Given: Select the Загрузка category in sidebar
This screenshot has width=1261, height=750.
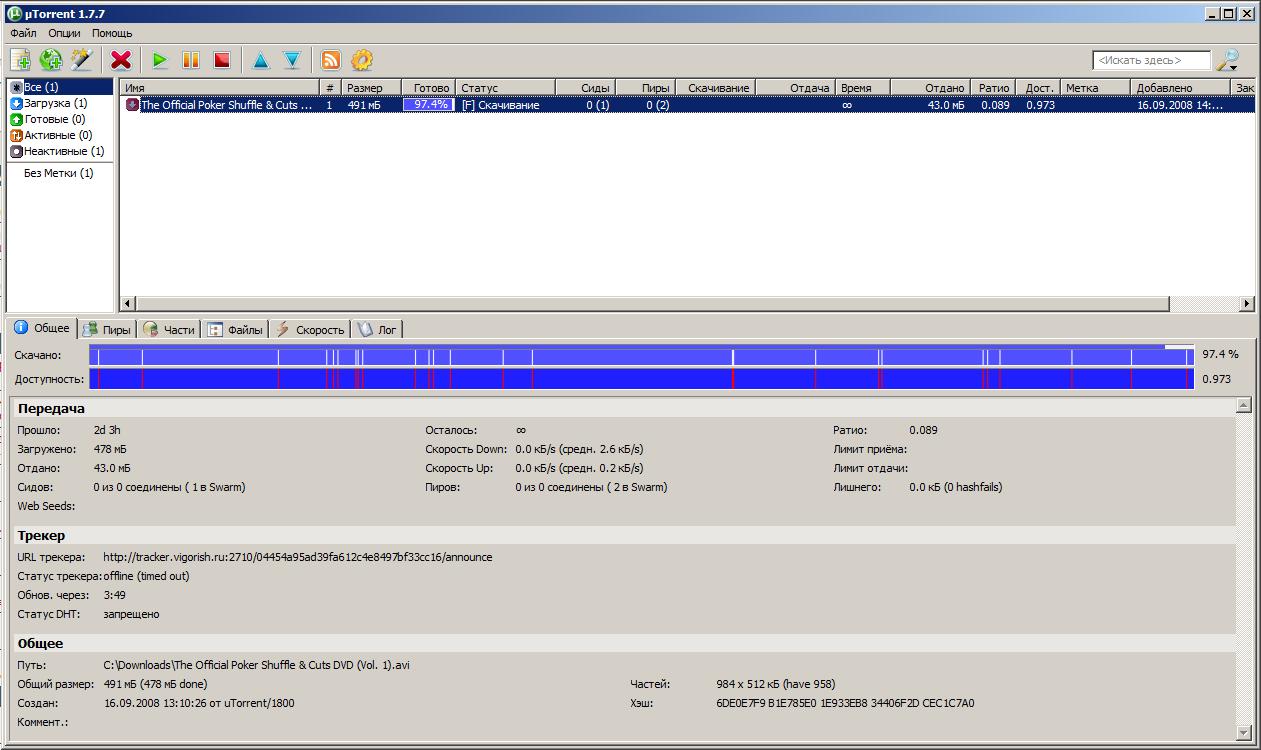Looking at the screenshot, I should tap(55, 103).
